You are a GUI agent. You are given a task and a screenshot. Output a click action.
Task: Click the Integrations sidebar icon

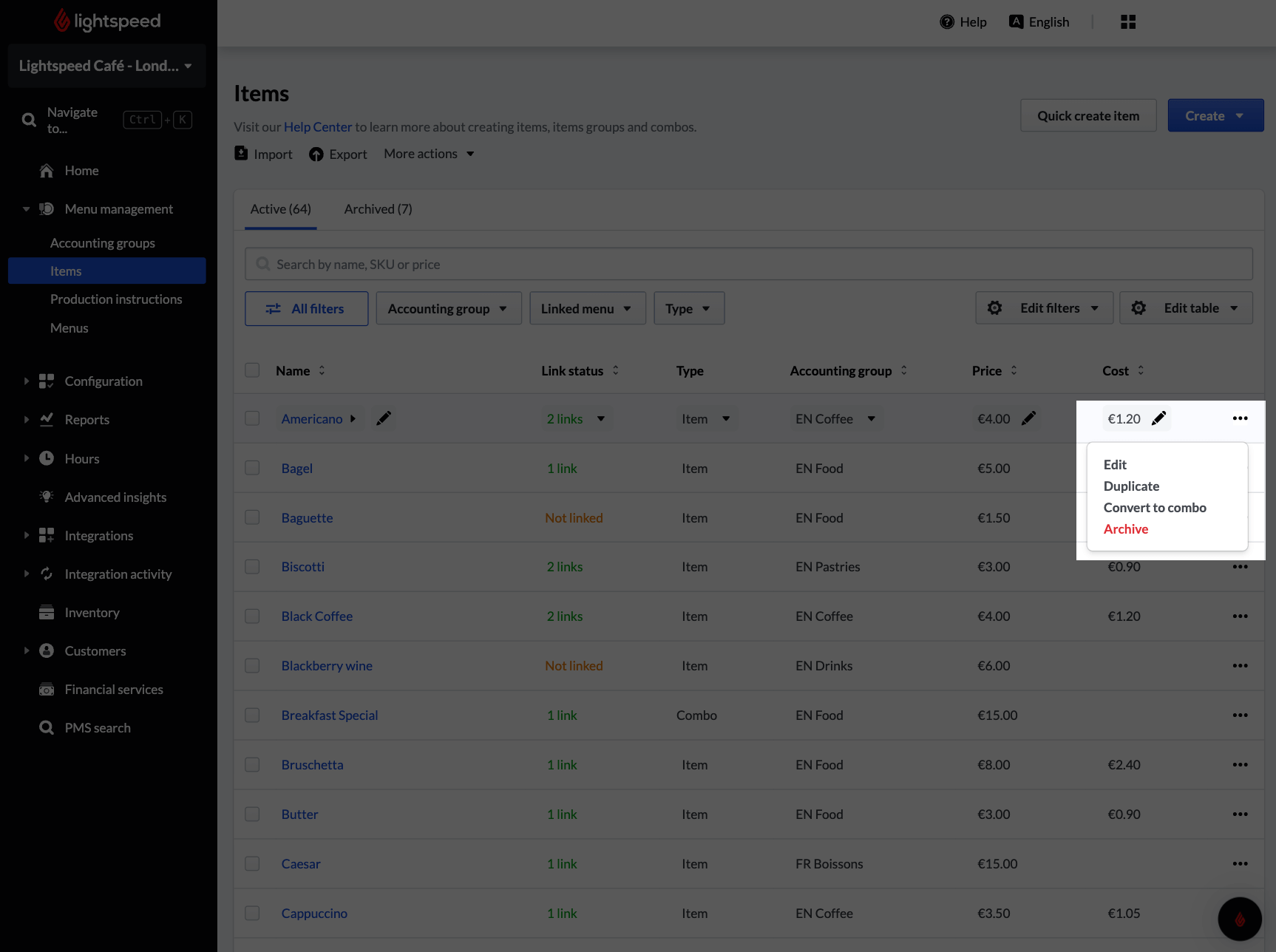47,535
